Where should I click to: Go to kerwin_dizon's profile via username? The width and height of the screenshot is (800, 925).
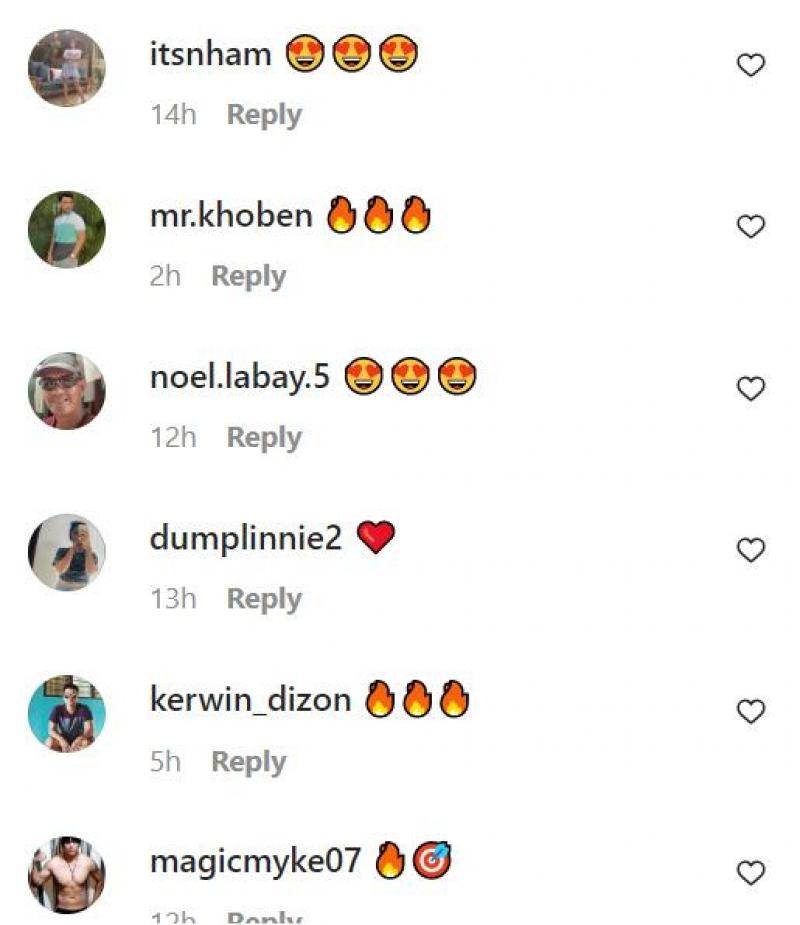click(x=250, y=700)
